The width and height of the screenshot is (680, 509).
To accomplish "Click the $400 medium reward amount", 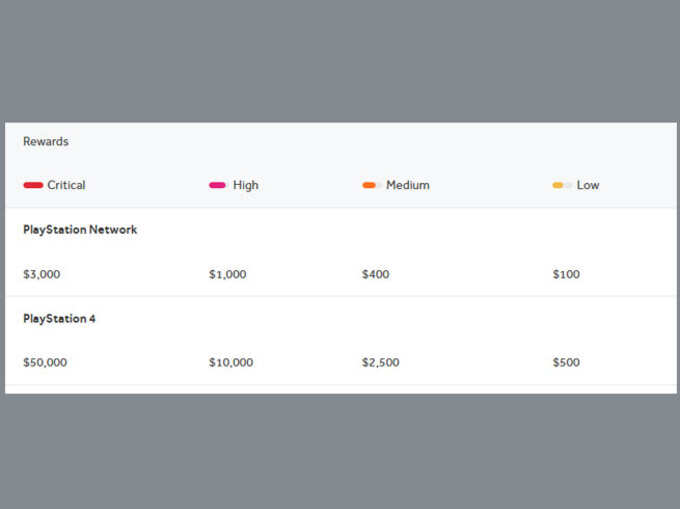I will [x=375, y=274].
